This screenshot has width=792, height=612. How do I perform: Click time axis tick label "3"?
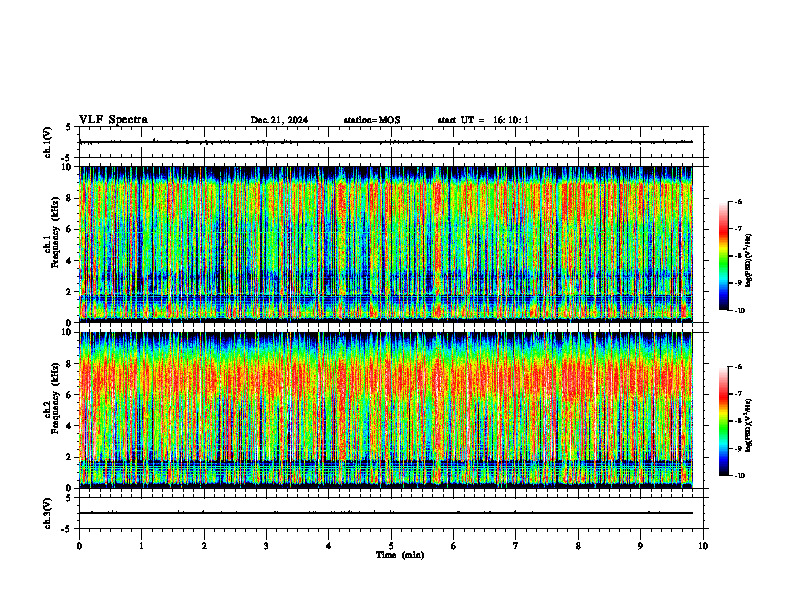266,546
